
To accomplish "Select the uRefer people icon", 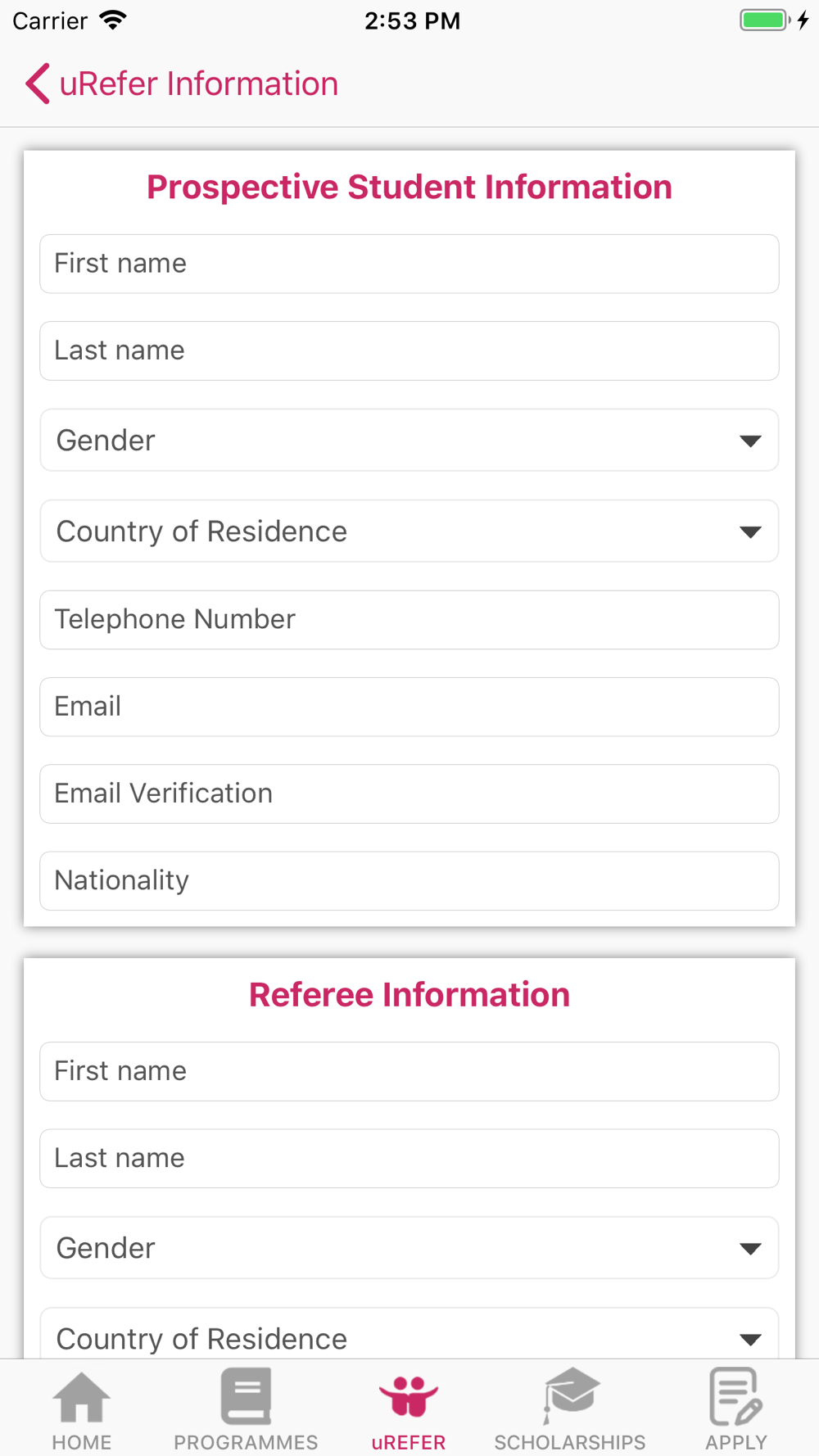I will [409, 1396].
